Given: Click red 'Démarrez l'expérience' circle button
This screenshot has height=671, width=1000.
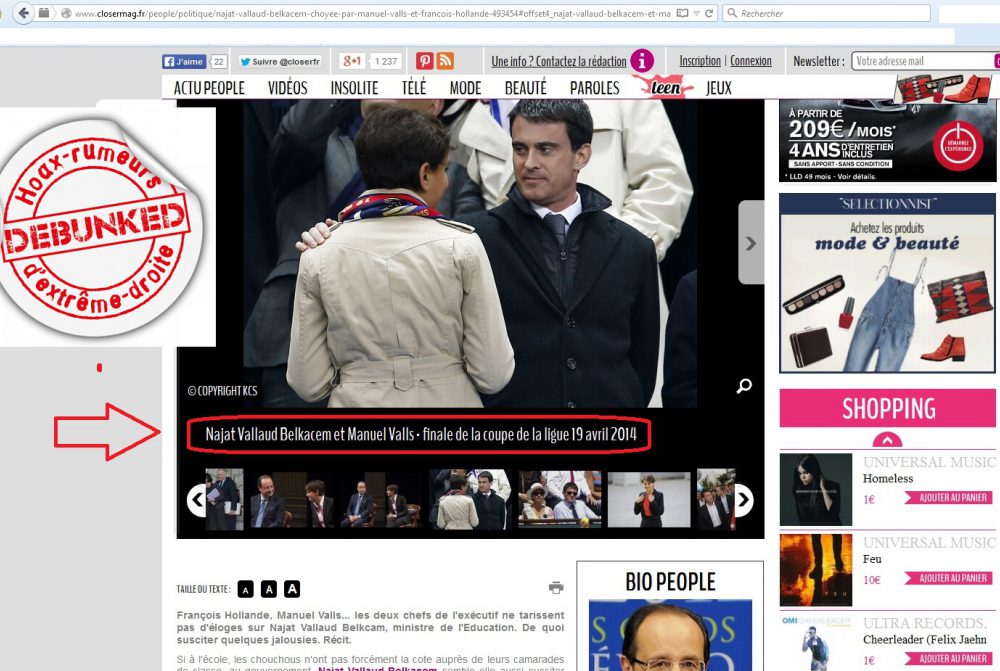Looking at the screenshot, I should click(958, 146).
